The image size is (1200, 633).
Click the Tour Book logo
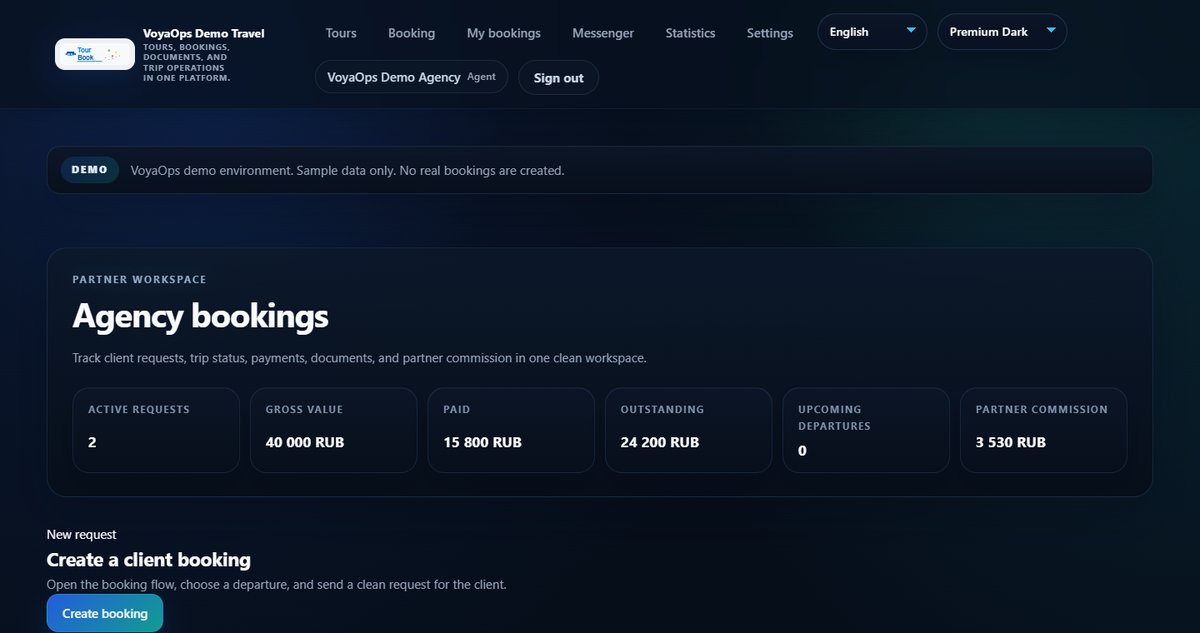coord(95,54)
